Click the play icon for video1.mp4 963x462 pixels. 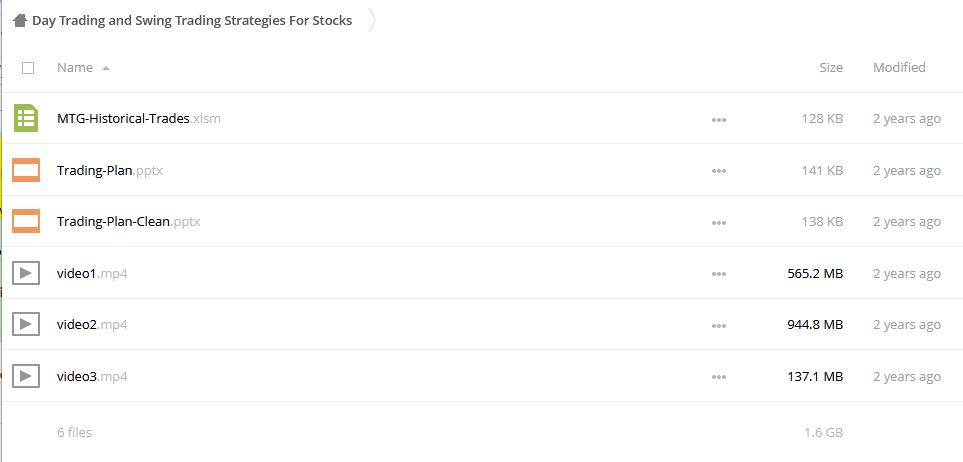26,273
